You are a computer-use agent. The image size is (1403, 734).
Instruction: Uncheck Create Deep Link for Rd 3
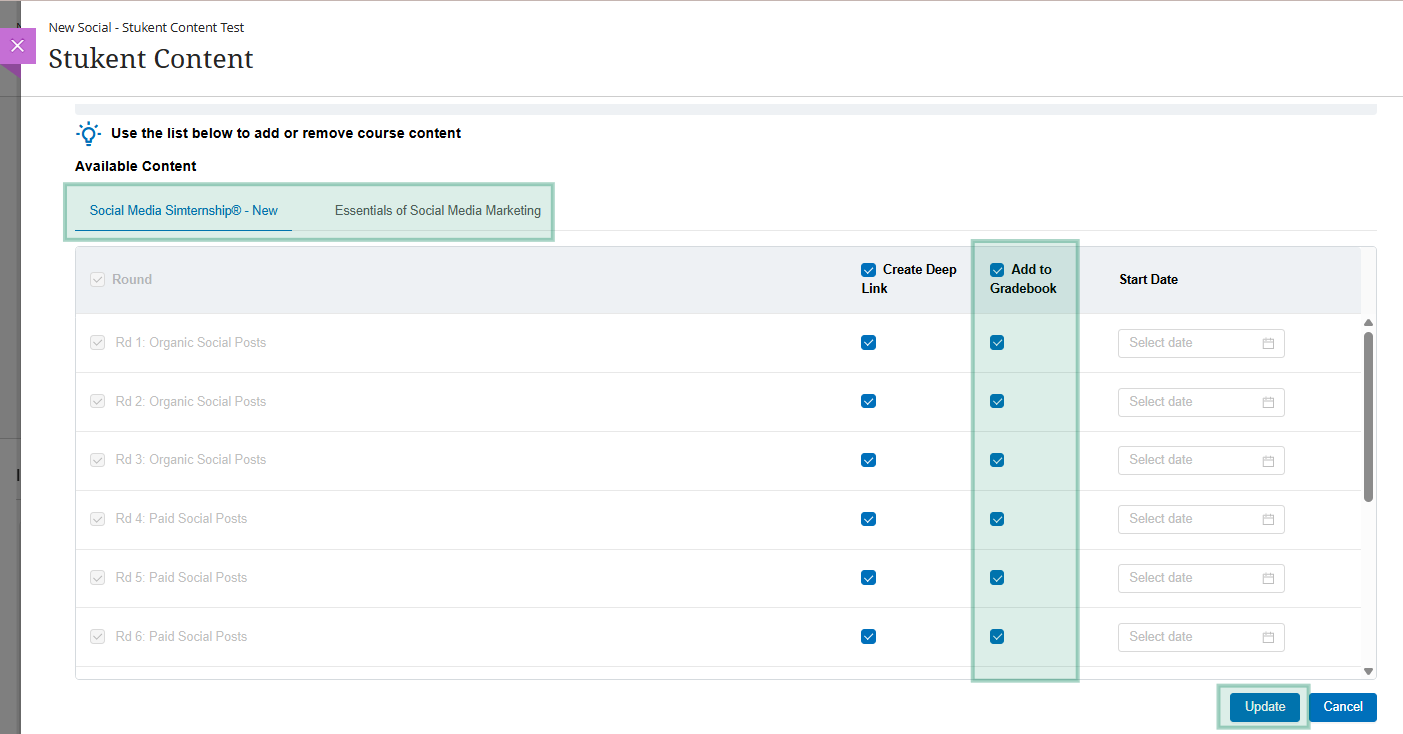pyautogui.click(x=868, y=460)
